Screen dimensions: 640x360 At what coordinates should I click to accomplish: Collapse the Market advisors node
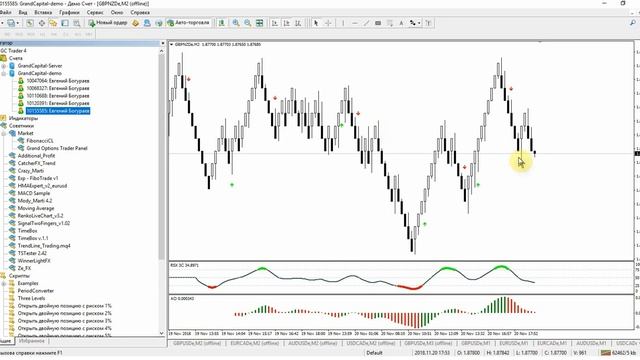click(x=4, y=133)
